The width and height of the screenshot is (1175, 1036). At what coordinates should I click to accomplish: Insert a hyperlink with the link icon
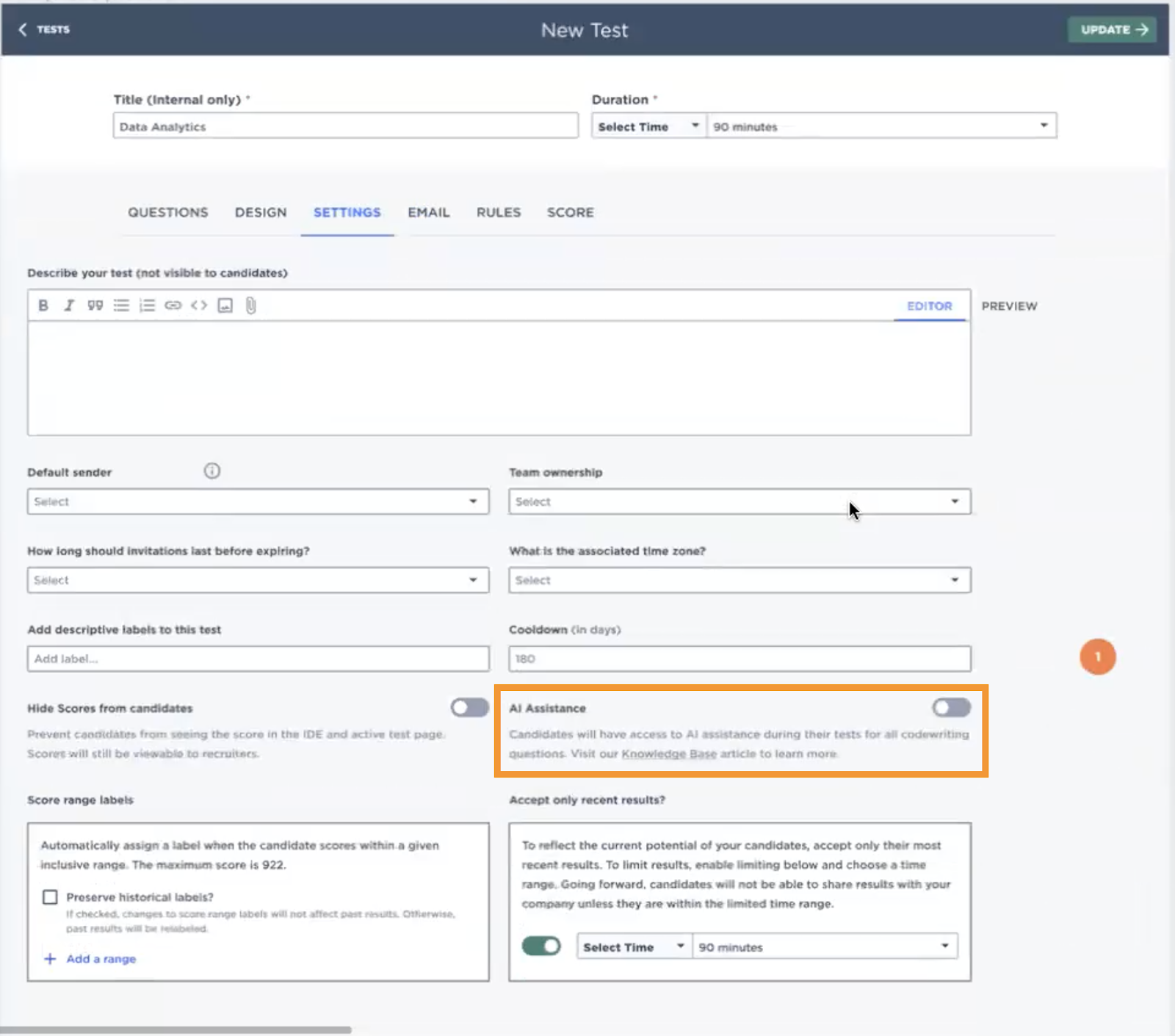[x=173, y=305]
